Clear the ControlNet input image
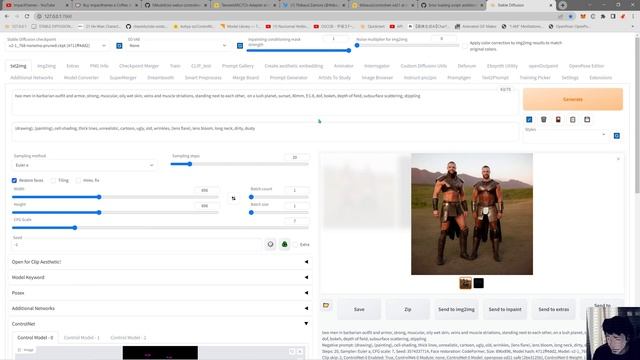This screenshot has height=360, width=640. 300,351
